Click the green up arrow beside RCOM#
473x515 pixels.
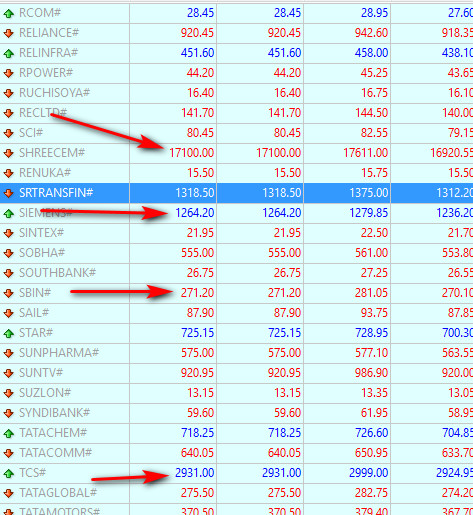click(x=9, y=13)
